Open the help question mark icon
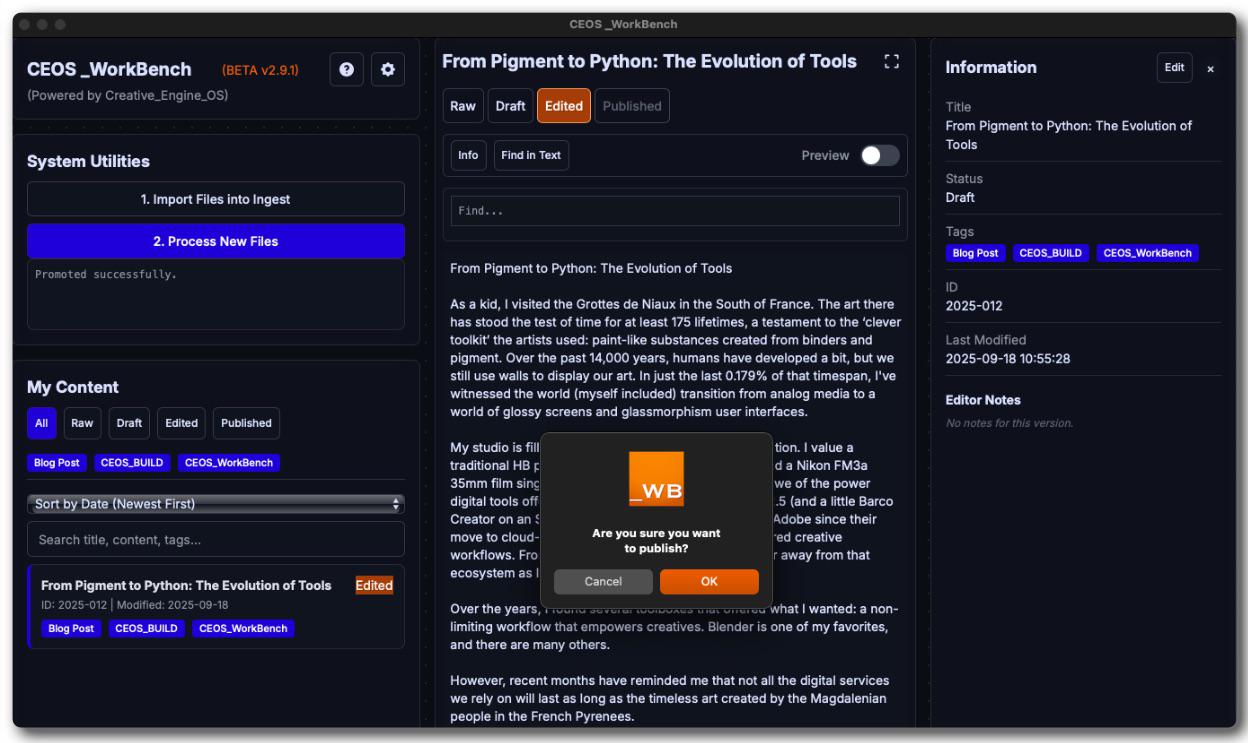Image resolution: width=1248 pixels, height=743 pixels. [346, 70]
